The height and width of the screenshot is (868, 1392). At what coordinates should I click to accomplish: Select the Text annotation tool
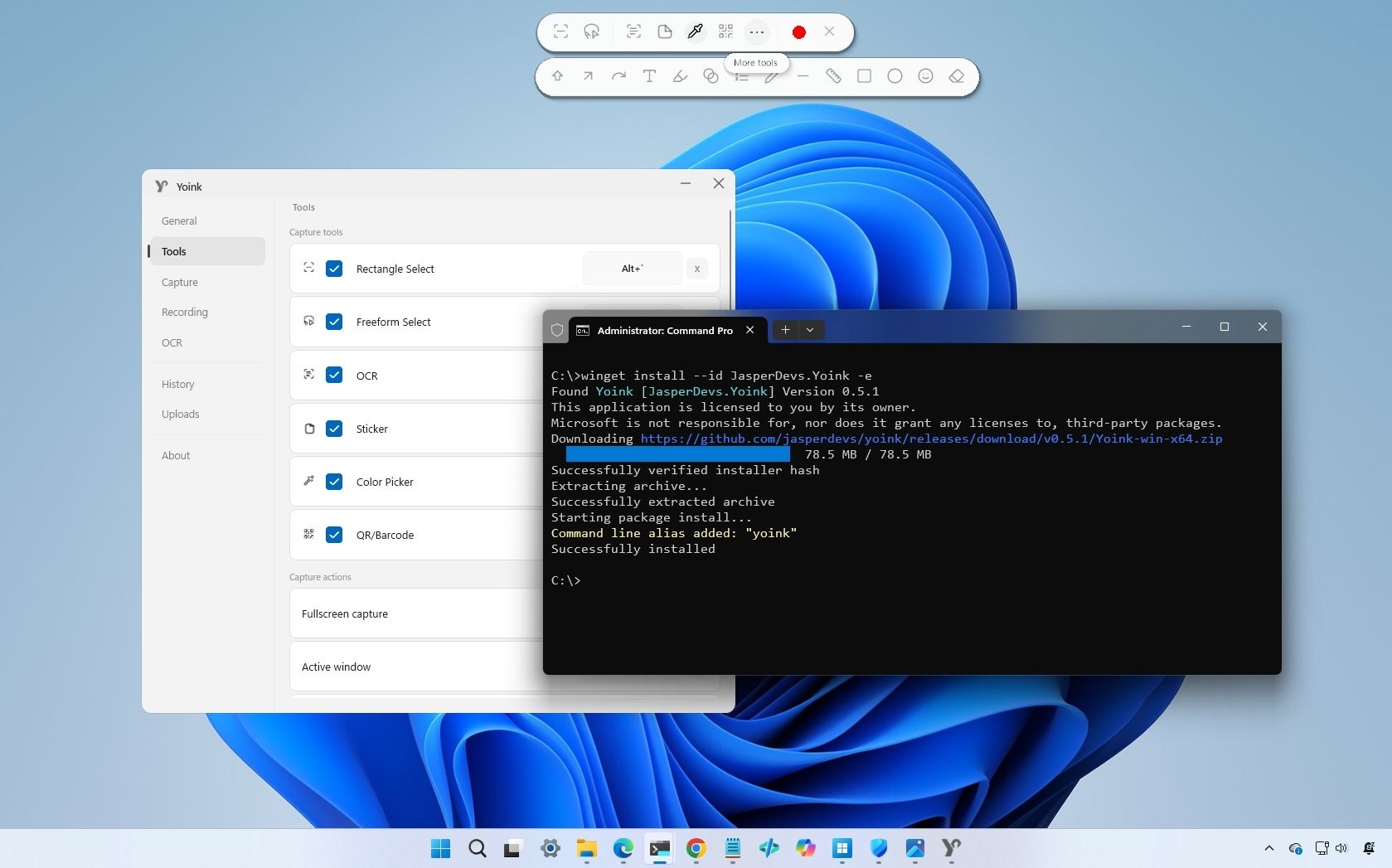pos(649,76)
